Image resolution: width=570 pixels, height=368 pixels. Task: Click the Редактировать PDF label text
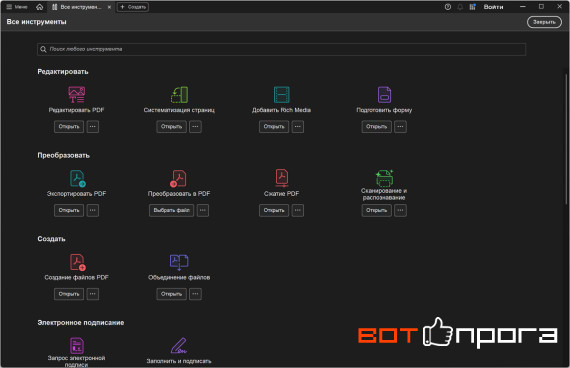[76, 110]
